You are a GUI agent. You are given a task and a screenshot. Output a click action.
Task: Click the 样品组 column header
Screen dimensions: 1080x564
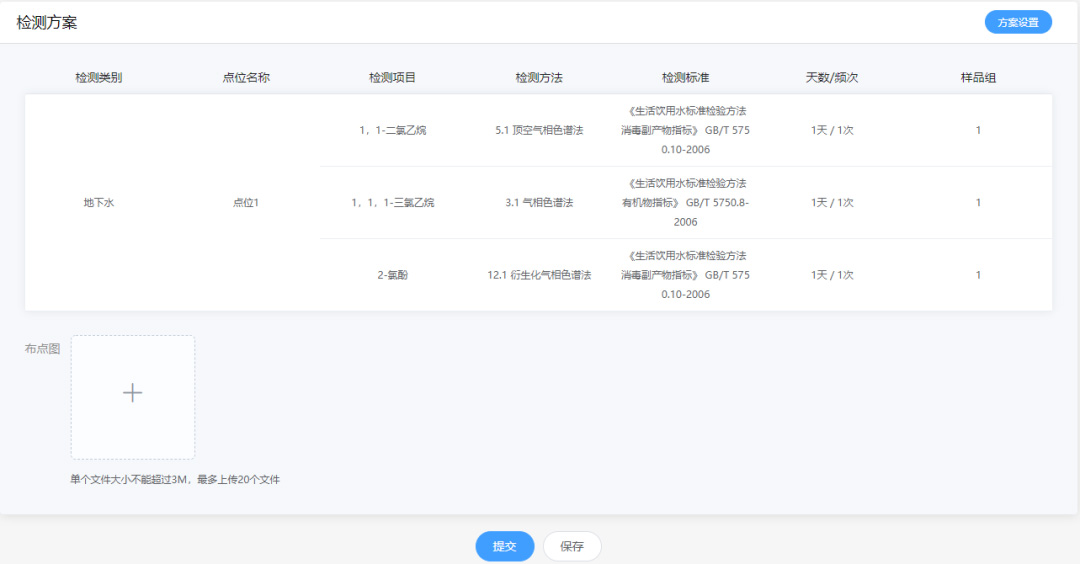[978, 78]
